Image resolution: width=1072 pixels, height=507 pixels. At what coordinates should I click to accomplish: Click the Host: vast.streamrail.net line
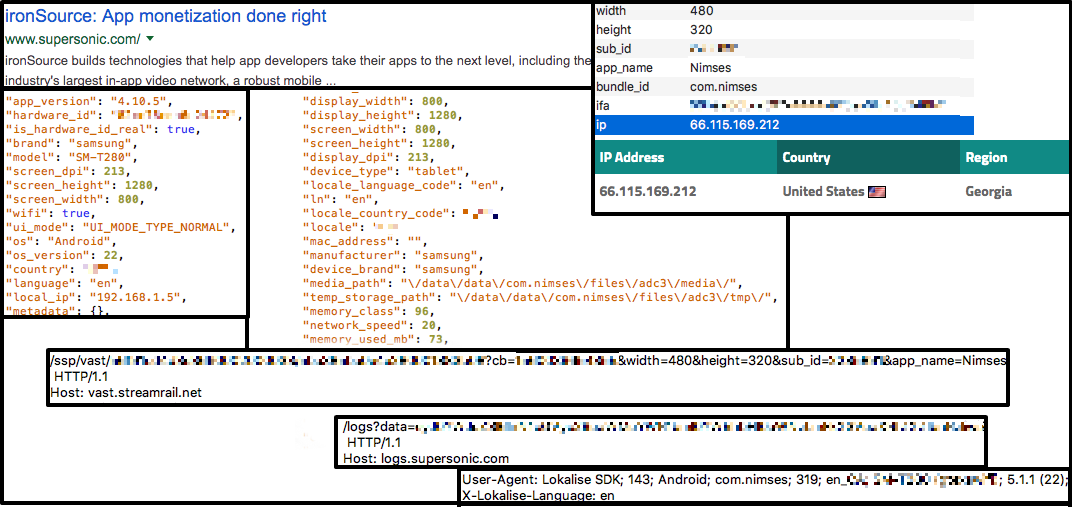pos(126,392)
